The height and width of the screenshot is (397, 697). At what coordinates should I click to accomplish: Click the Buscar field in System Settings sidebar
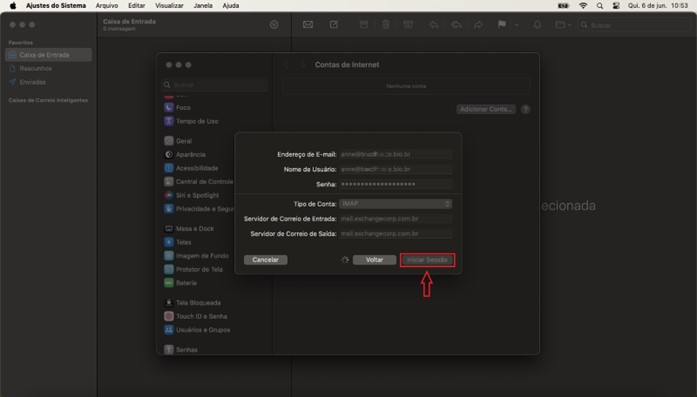[x=214, y=84]
